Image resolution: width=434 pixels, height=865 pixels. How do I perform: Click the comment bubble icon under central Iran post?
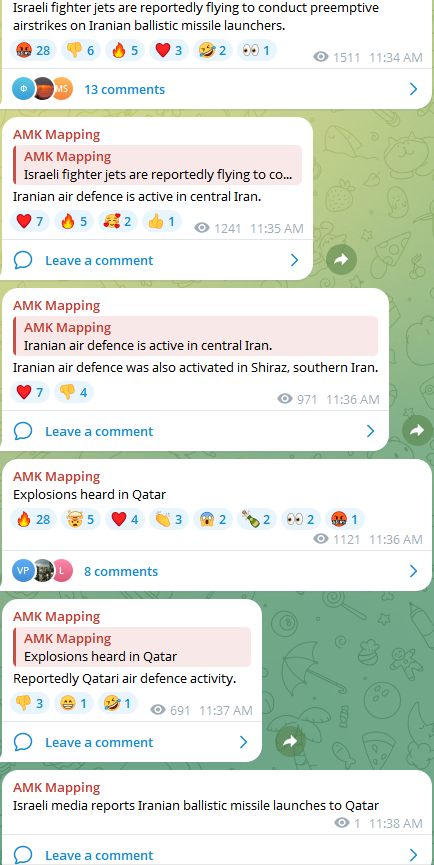23,260
